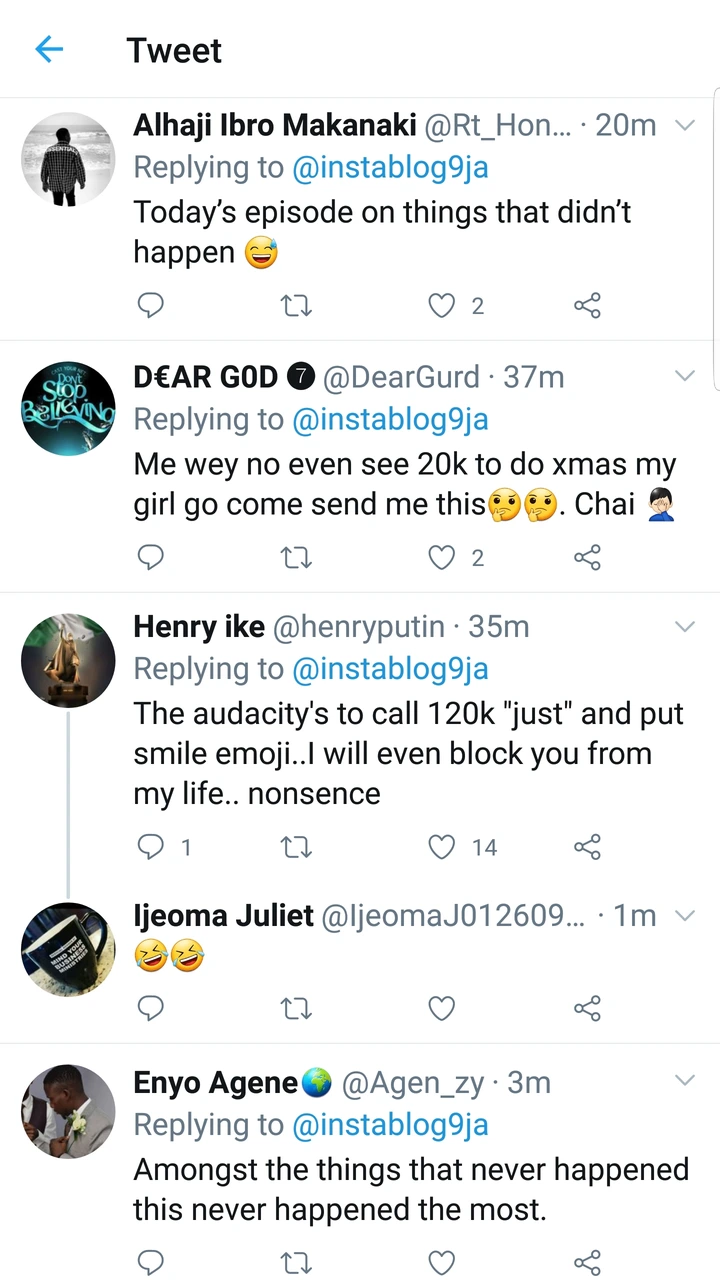Retweet Enyo Agene's tweet

pyautogui.click(x=295, y=1263)
